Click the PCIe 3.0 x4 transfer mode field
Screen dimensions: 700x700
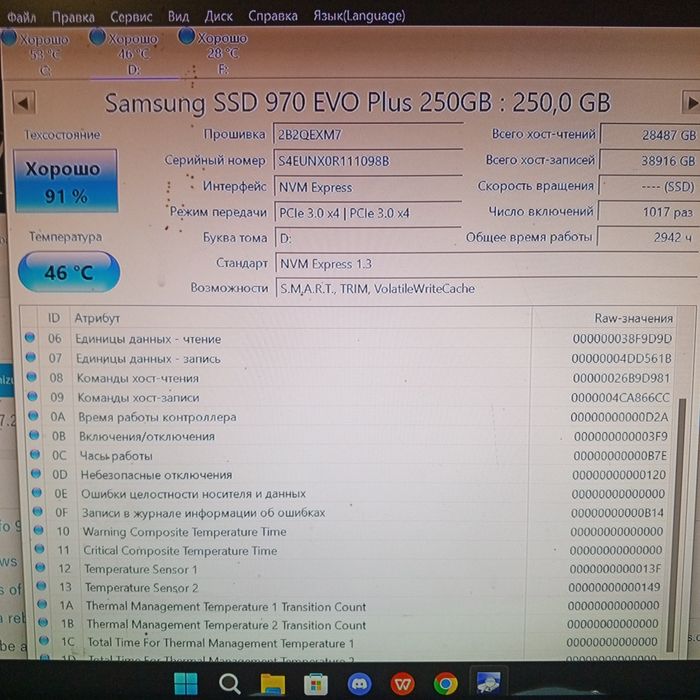click(368, 213)
